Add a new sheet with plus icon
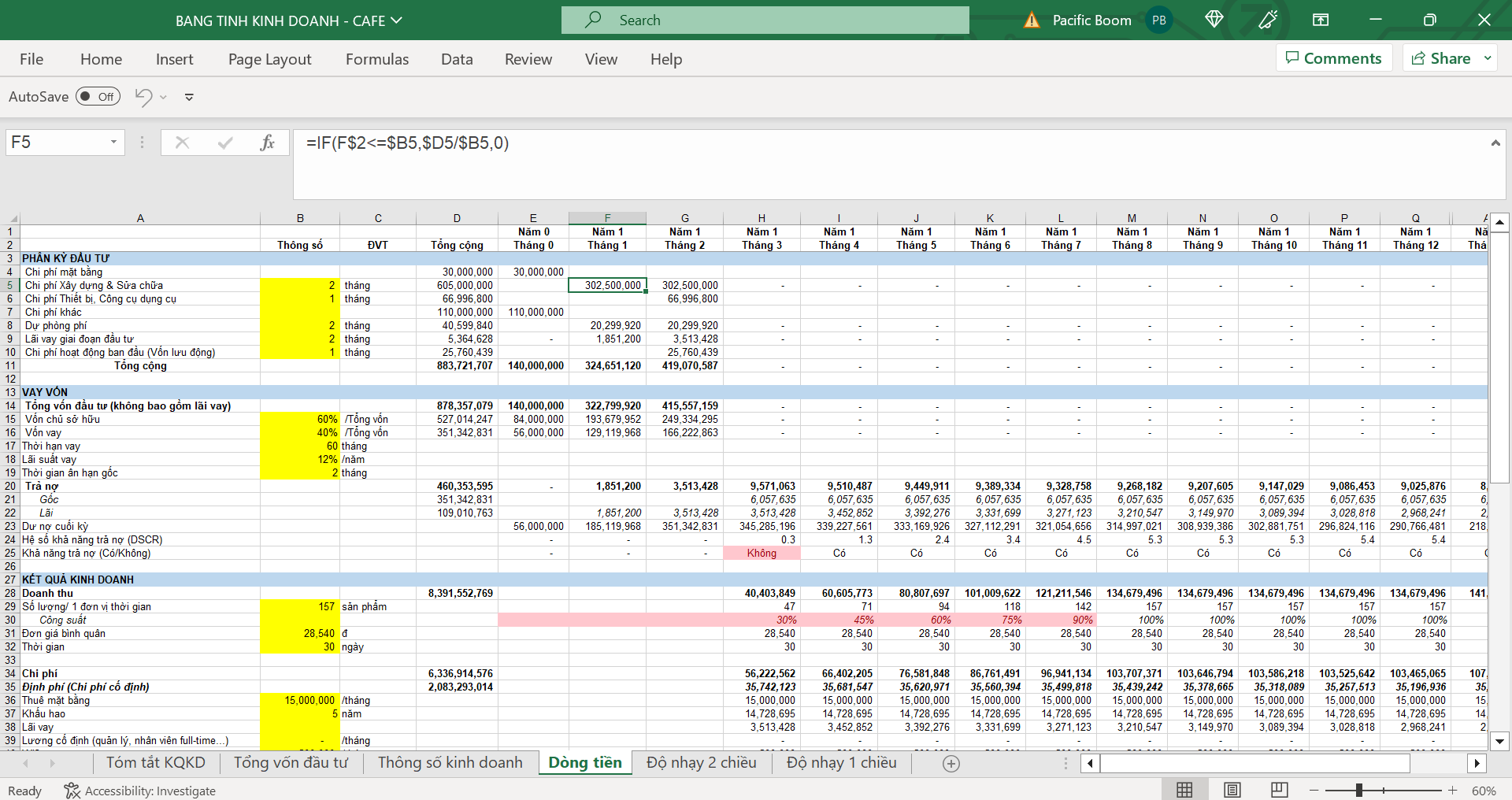 point(951,763)
